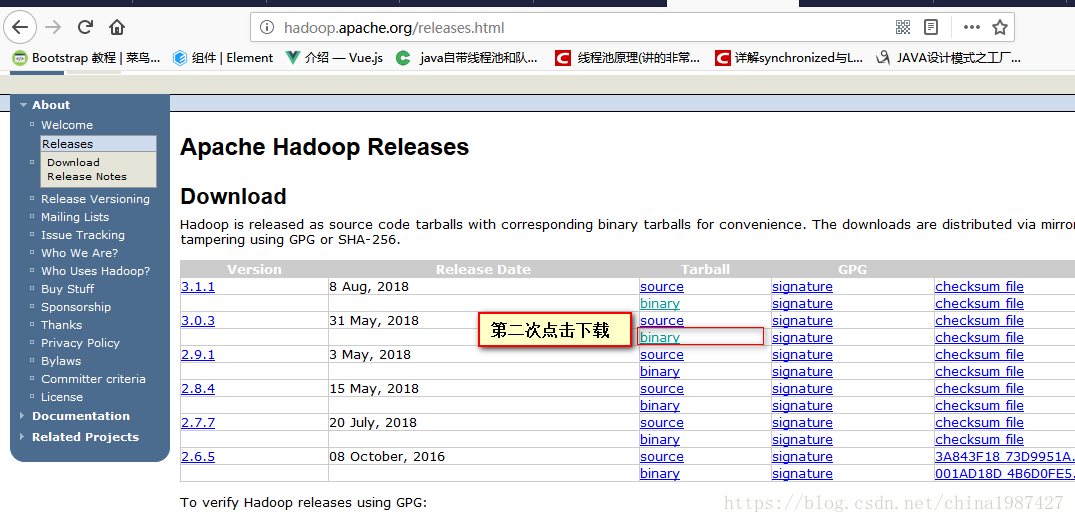
Task: Download source tarball for 3.1.1
Action: coord(662,287)
